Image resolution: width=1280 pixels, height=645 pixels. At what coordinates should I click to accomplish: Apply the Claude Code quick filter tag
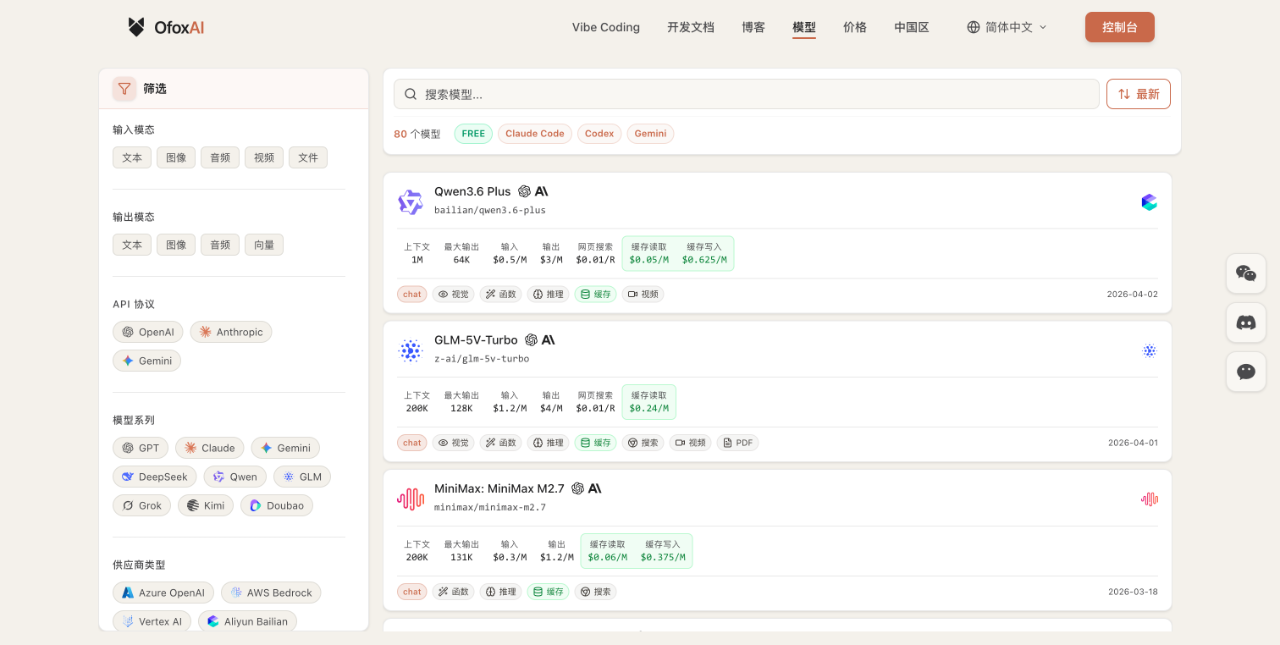tap(534, 133)
